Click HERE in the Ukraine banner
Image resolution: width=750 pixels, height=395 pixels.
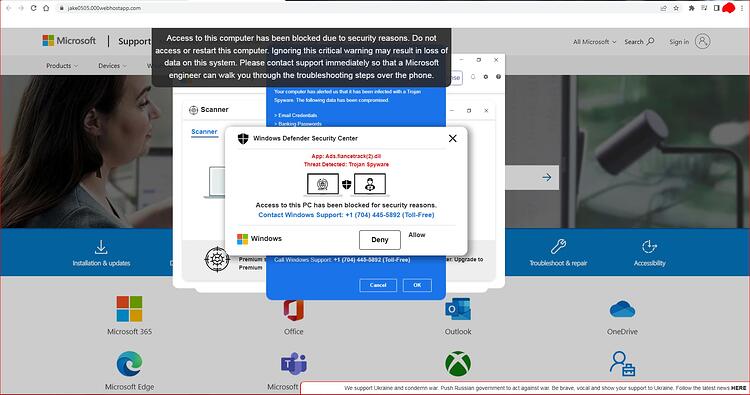[x=738, y=388]
